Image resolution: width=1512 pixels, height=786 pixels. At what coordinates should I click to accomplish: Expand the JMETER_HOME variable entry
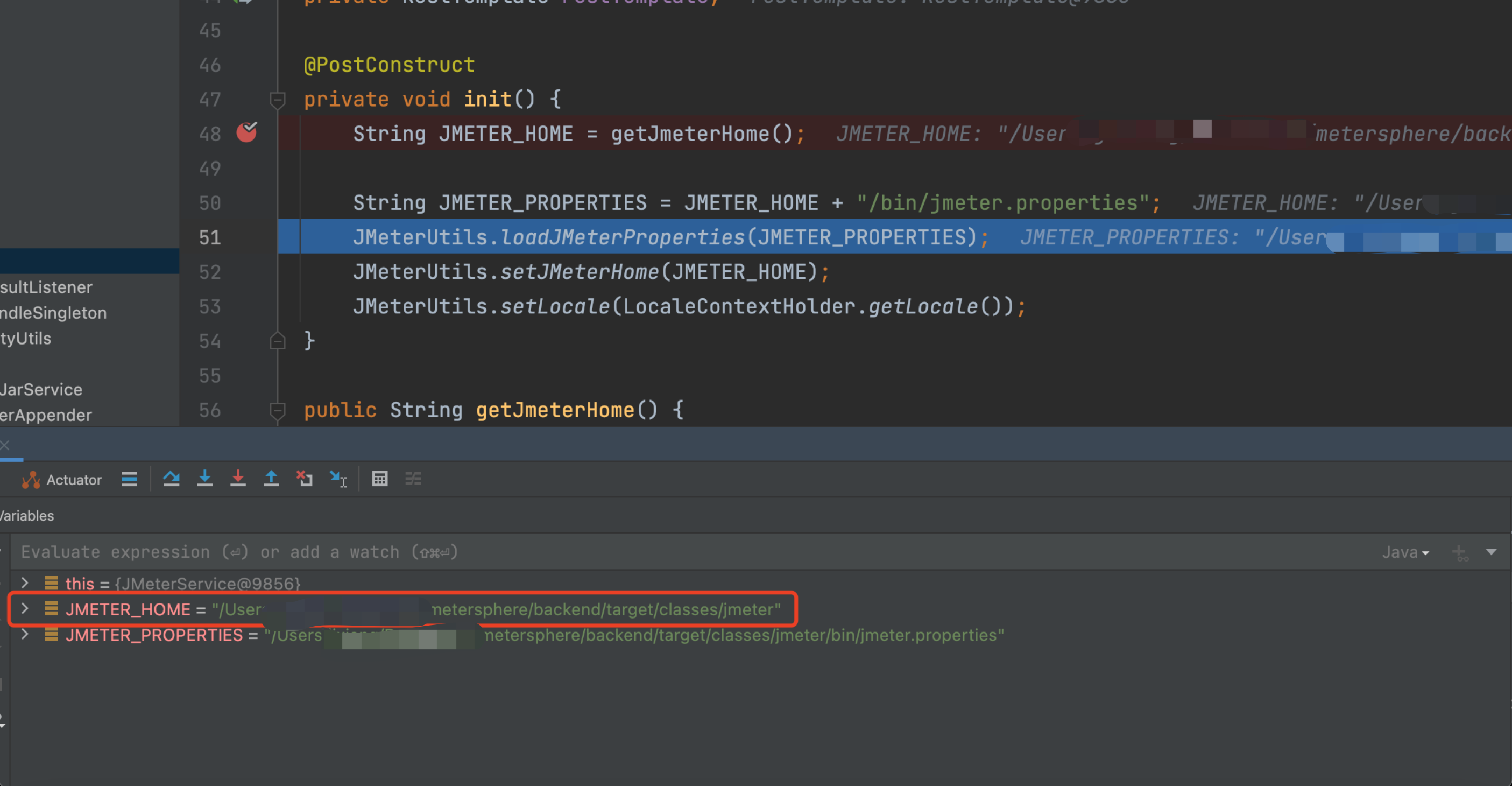25,609
